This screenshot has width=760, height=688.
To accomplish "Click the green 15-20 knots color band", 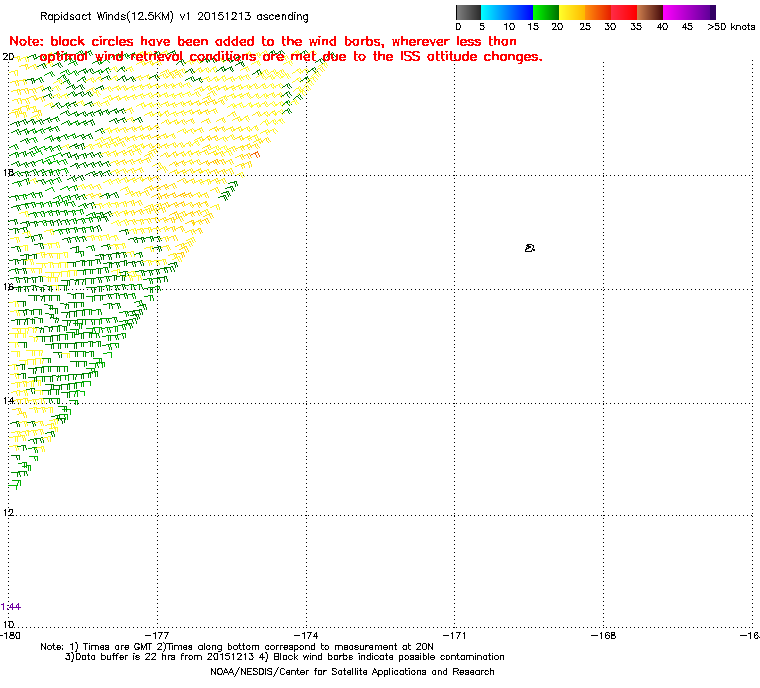I will [546, 12].
